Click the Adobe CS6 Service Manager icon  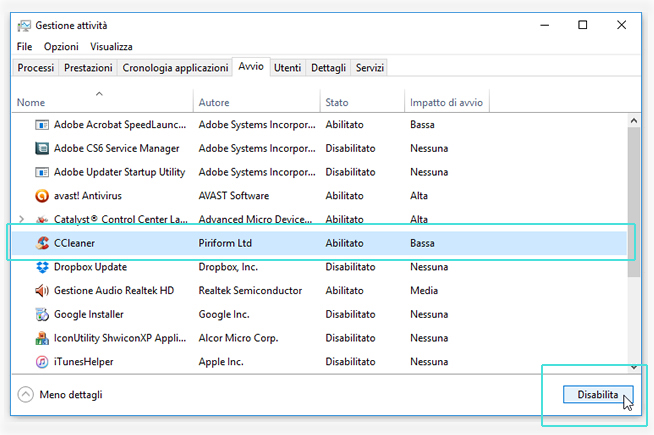click(x=42, y=148)
